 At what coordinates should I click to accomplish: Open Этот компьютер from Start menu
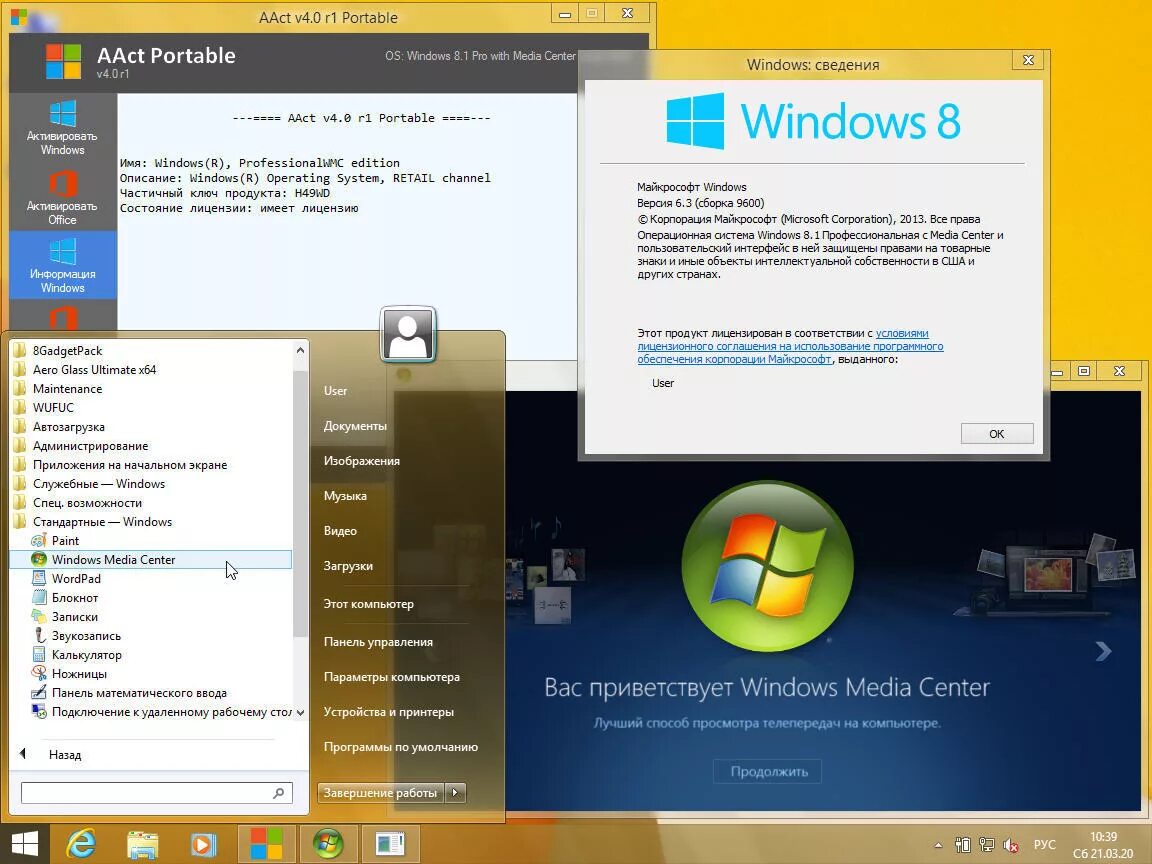pos(369,605)
